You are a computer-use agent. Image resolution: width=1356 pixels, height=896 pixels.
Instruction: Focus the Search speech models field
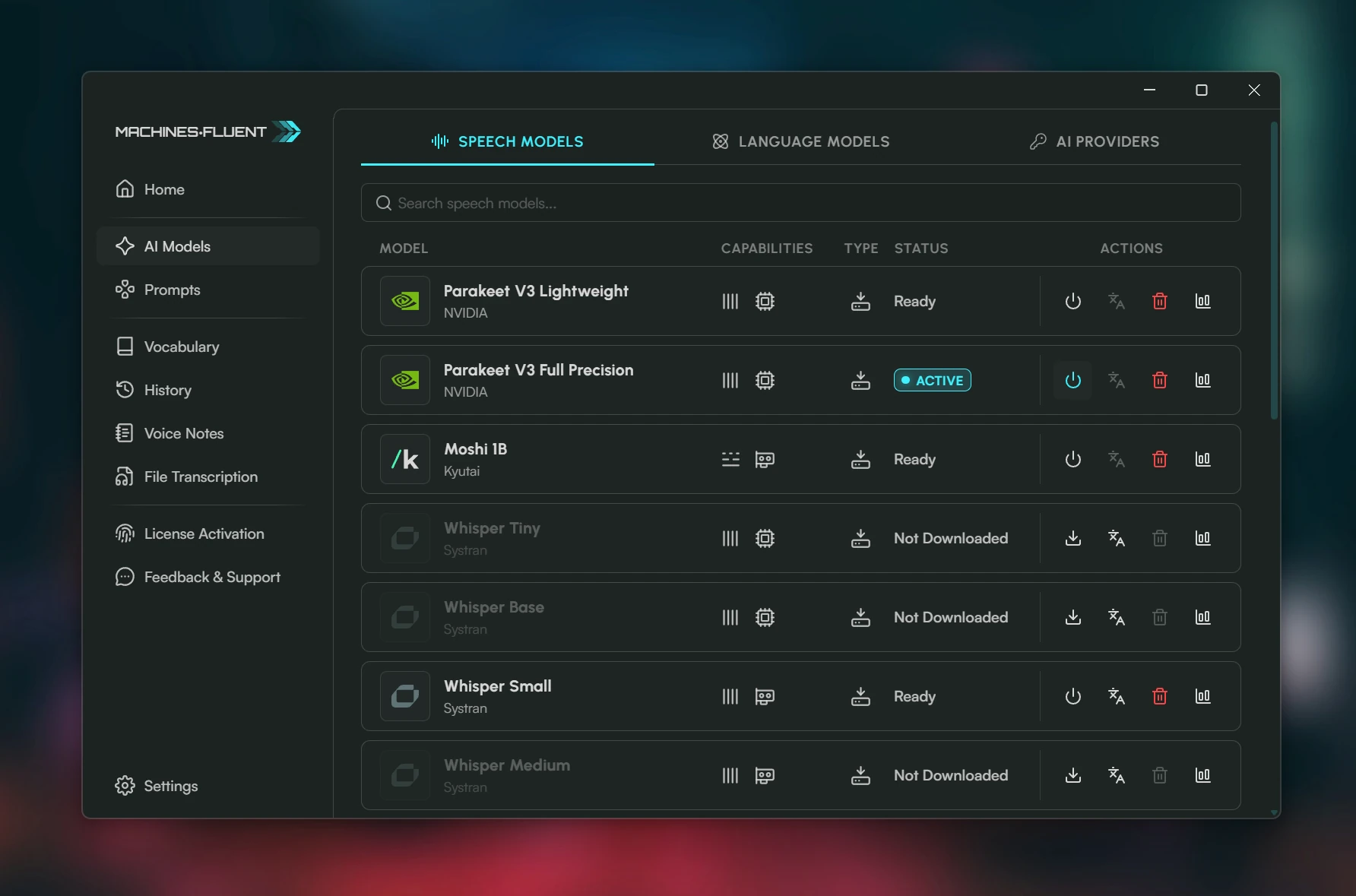(800, 203)
